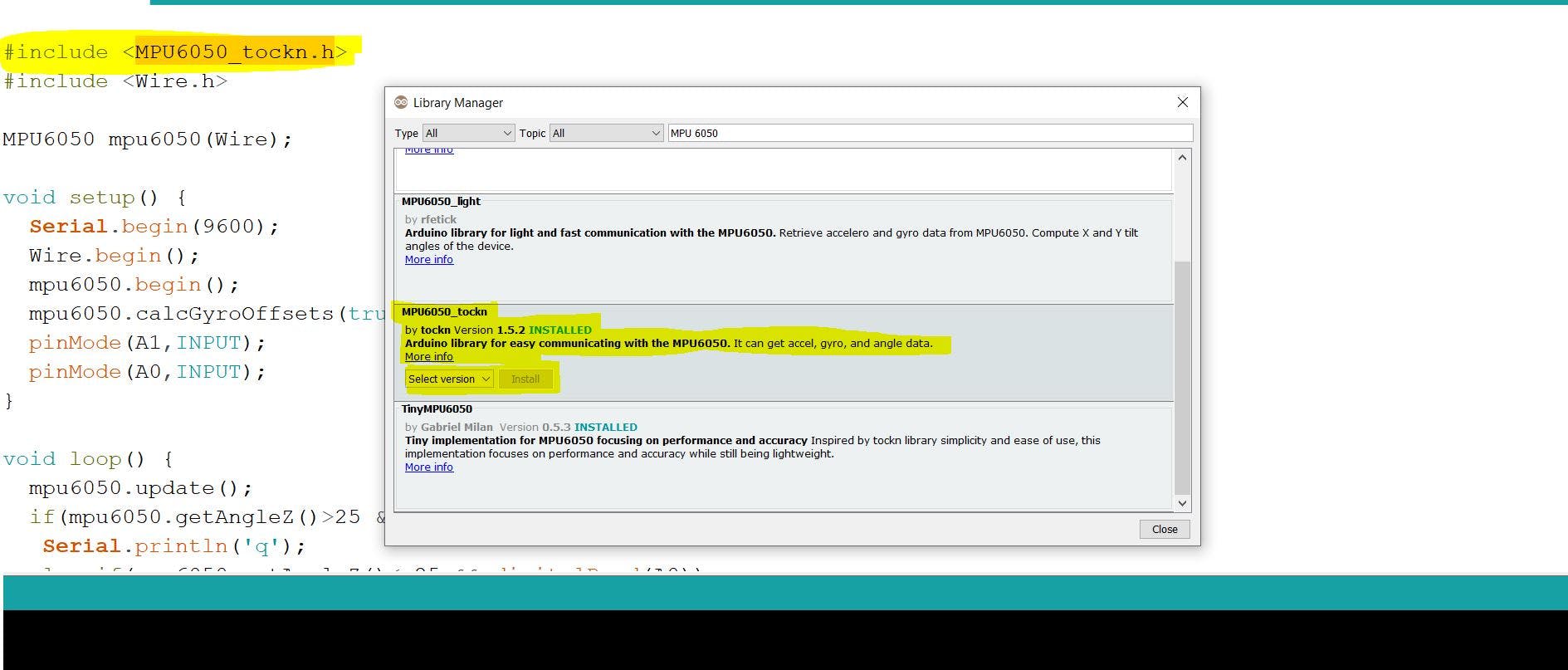
Task: Click the TinyMPU6050 description text
Action: click(753, 447)
